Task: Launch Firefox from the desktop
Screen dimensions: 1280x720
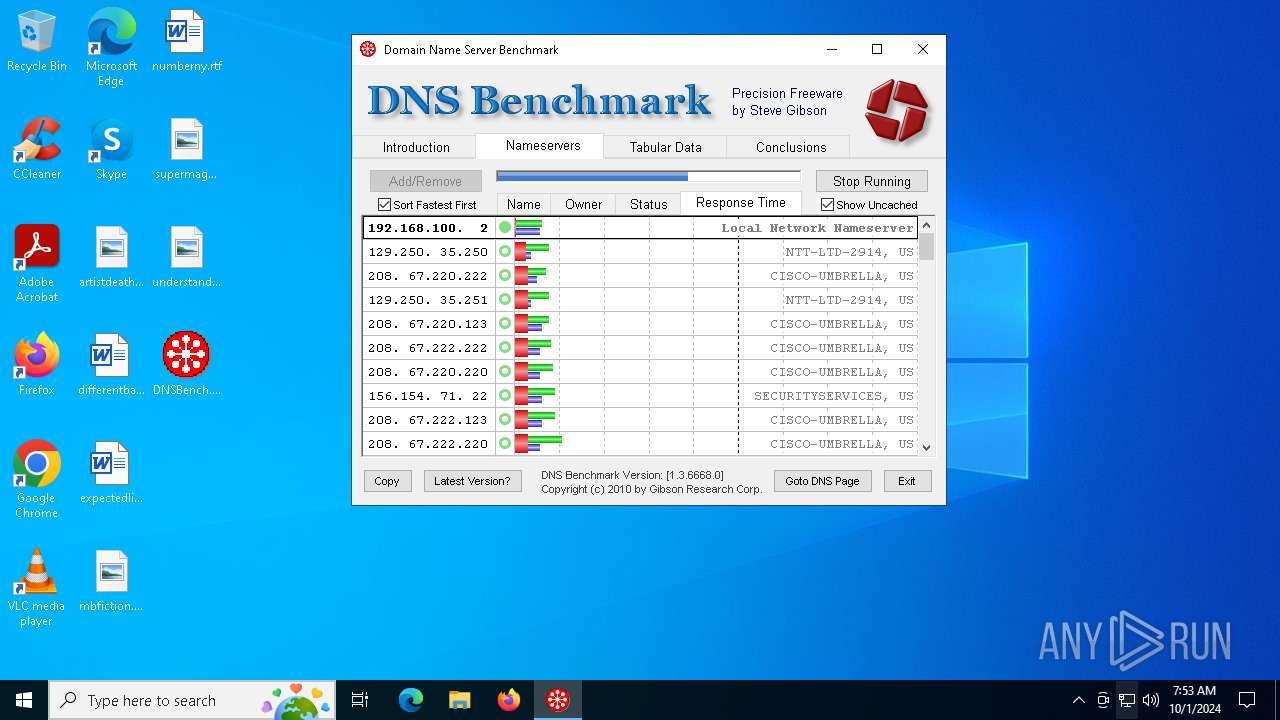Action: (37, 366)
